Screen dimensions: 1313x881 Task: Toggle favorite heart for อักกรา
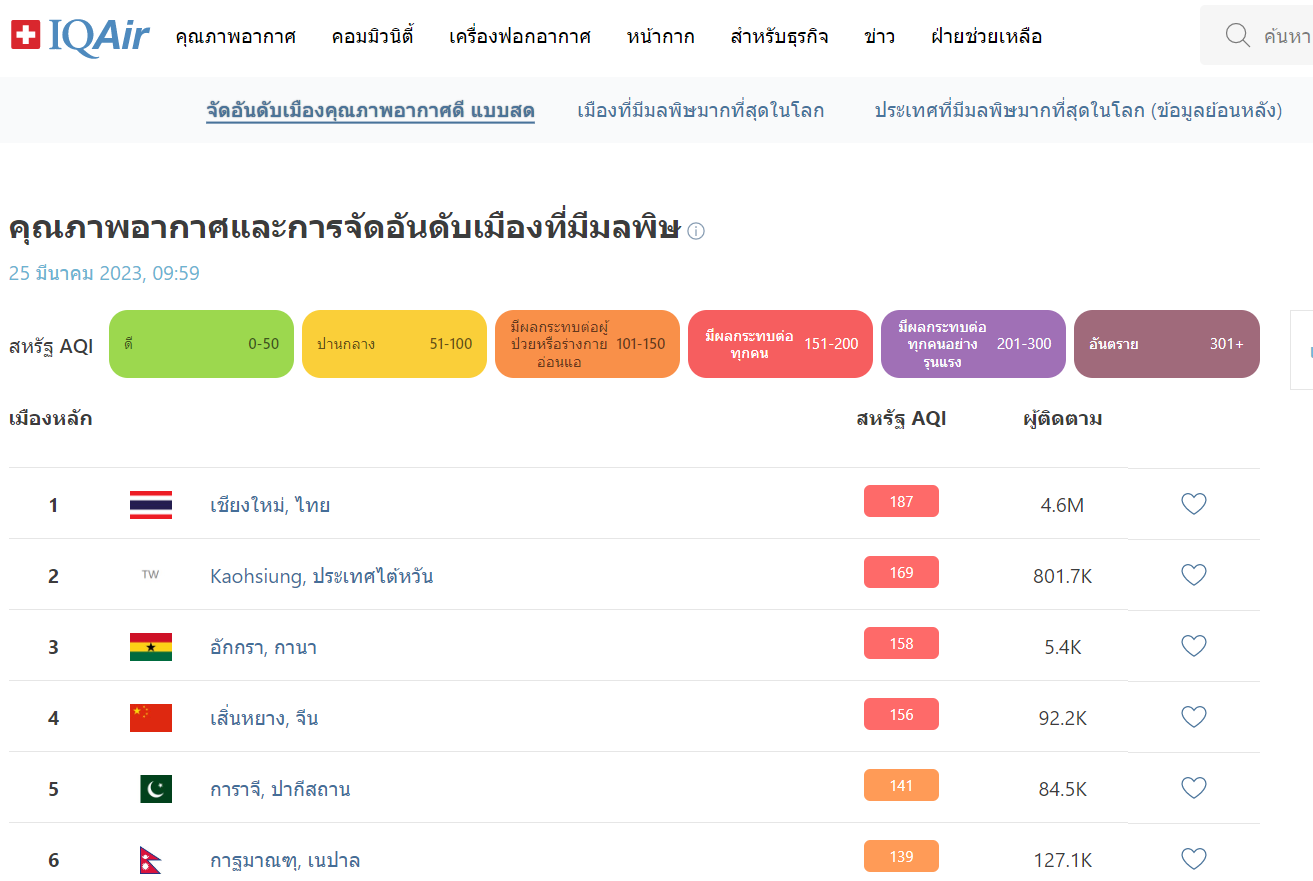[1193, 646]
